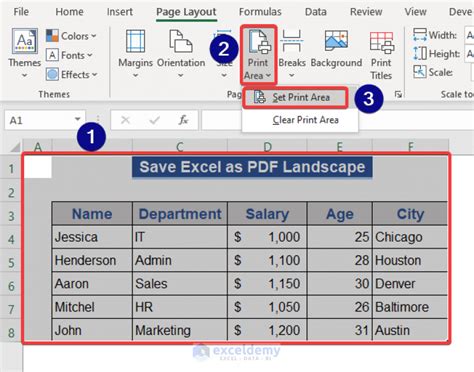Click the Height scale icon
Image resolution: width=474 pixels, height=372 pixels.
click(420, 53)
